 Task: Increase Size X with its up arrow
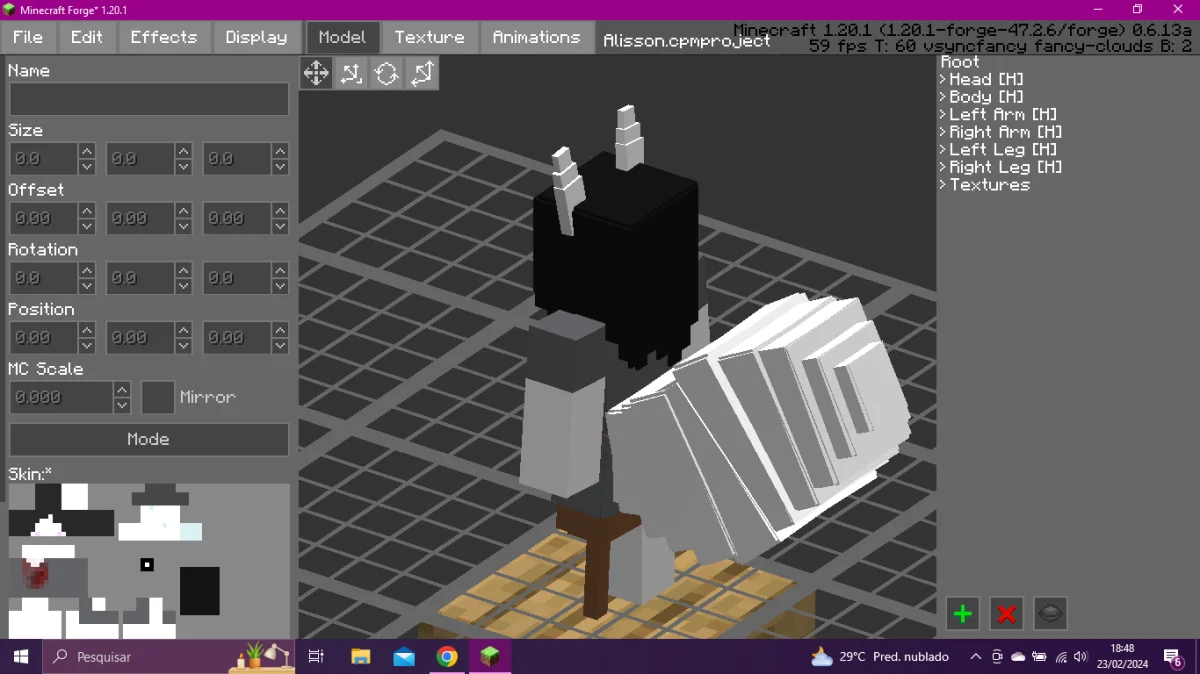click(x=87, y=151)
